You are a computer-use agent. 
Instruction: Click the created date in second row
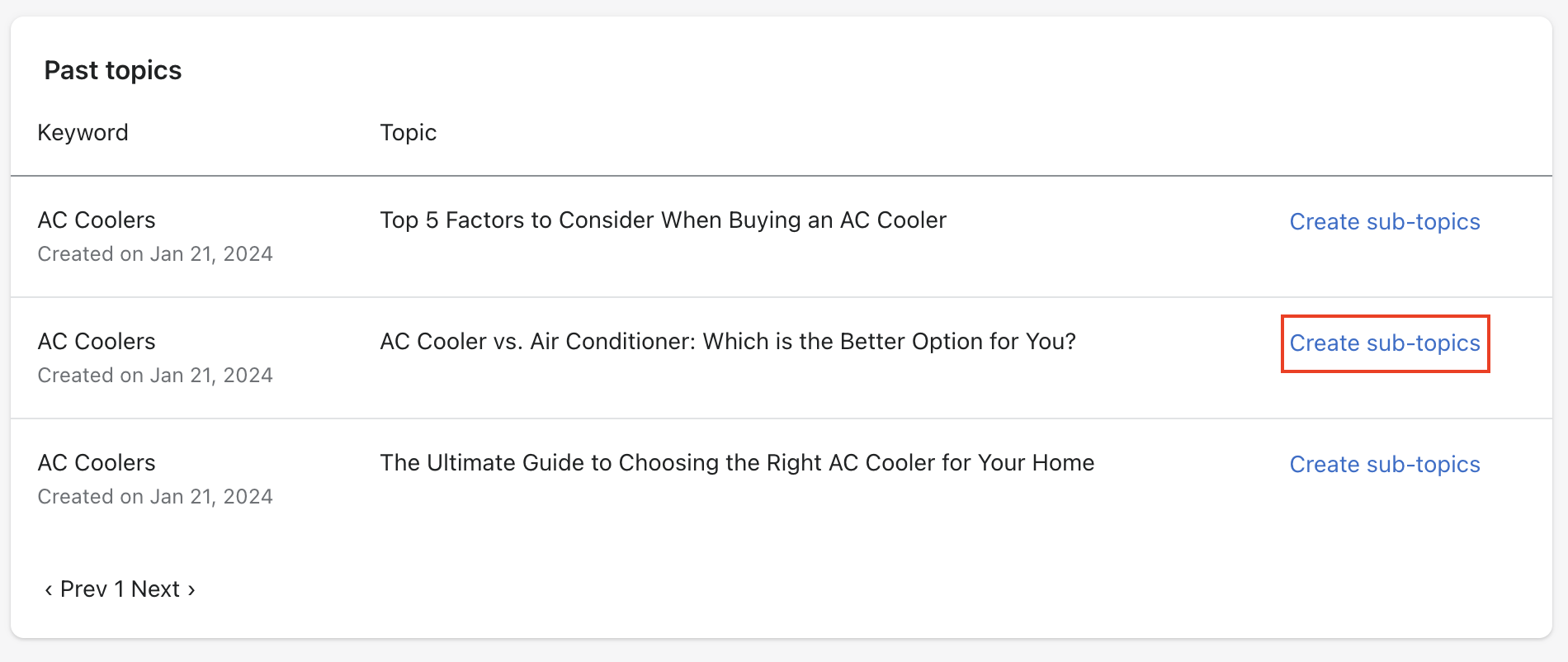(155, 376)
